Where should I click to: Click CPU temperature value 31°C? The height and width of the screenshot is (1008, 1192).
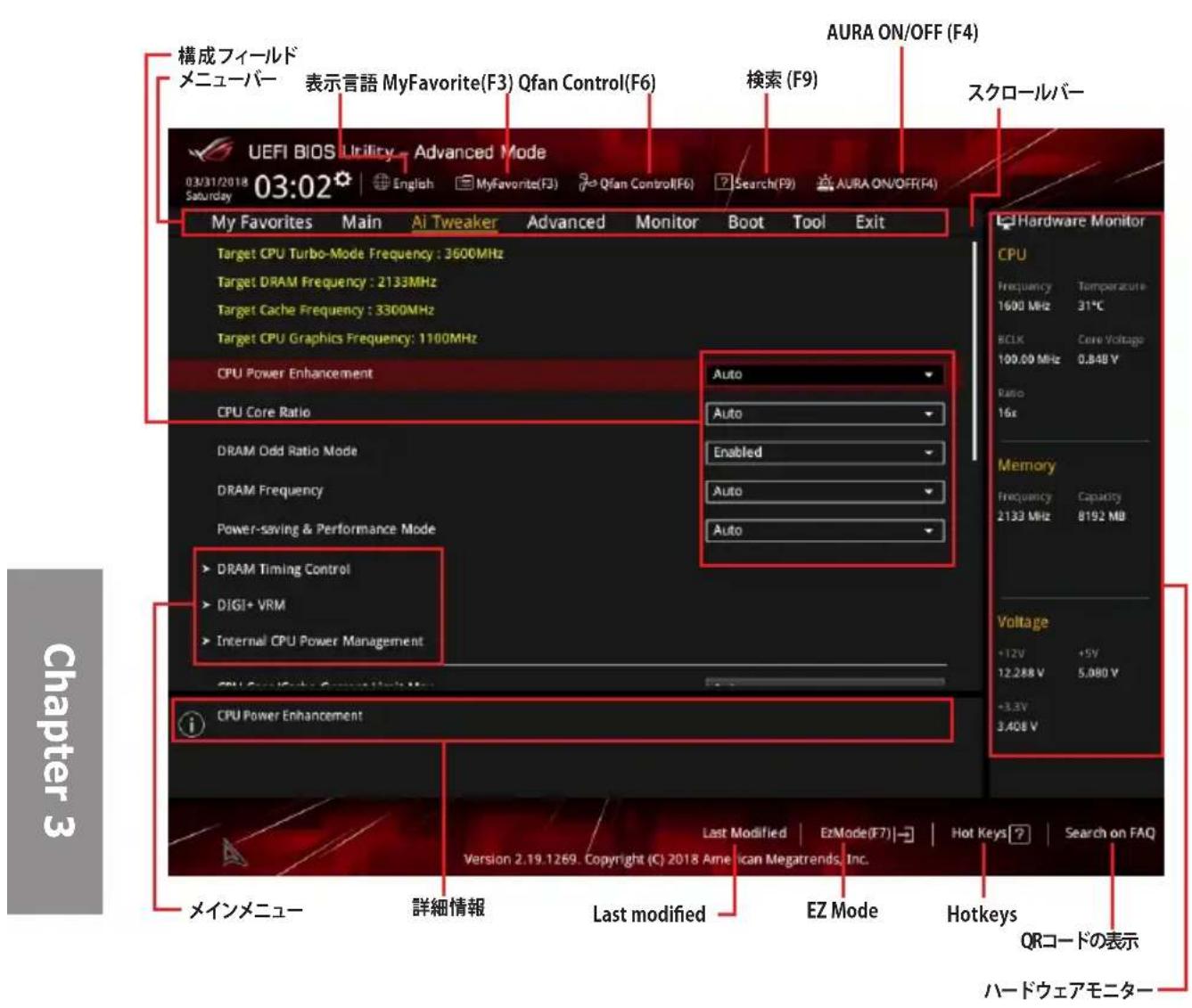click(1090, 306)
